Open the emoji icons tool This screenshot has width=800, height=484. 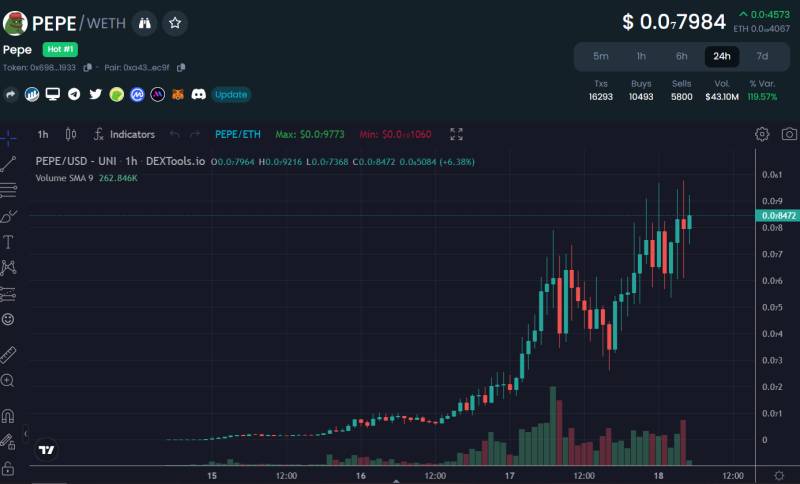coord(8,319)
